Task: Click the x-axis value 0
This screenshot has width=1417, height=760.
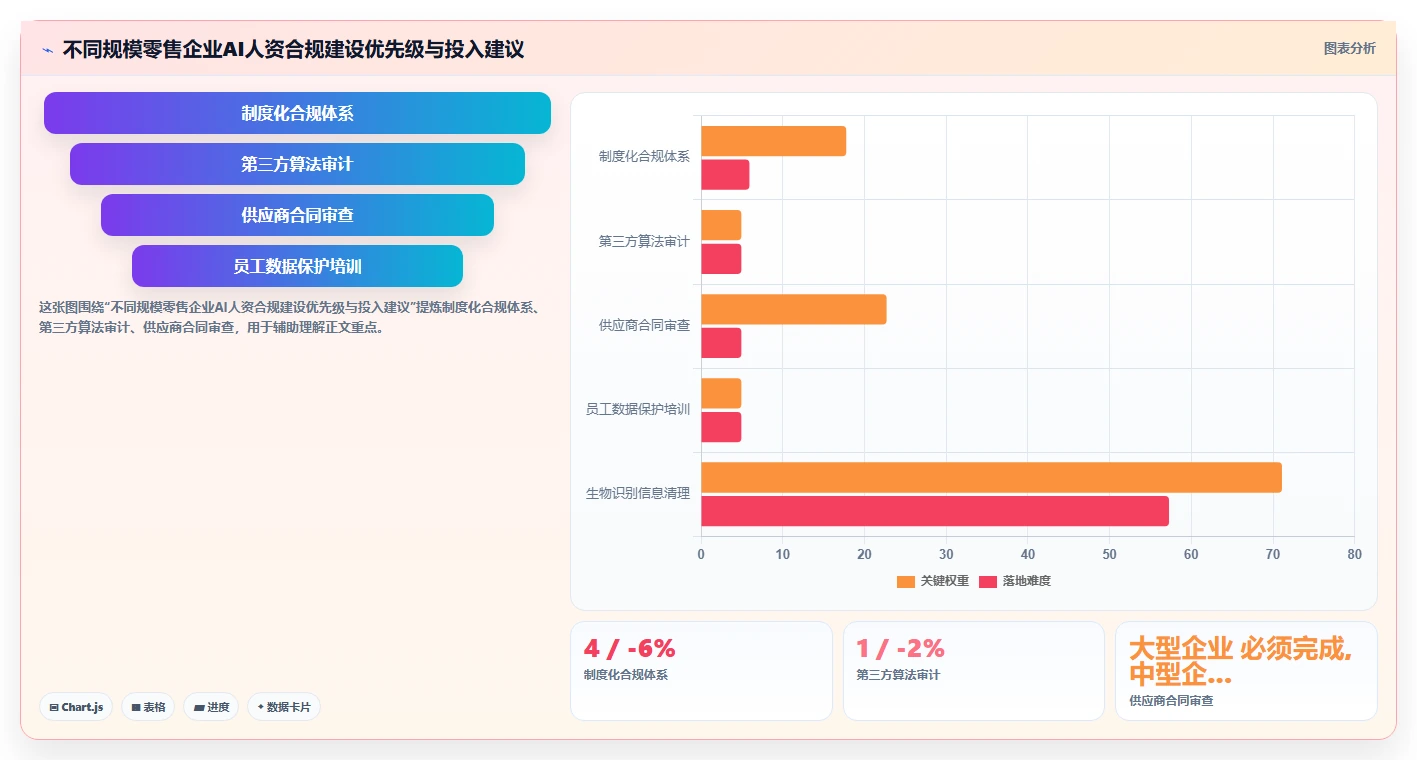Action: (701, 554)
